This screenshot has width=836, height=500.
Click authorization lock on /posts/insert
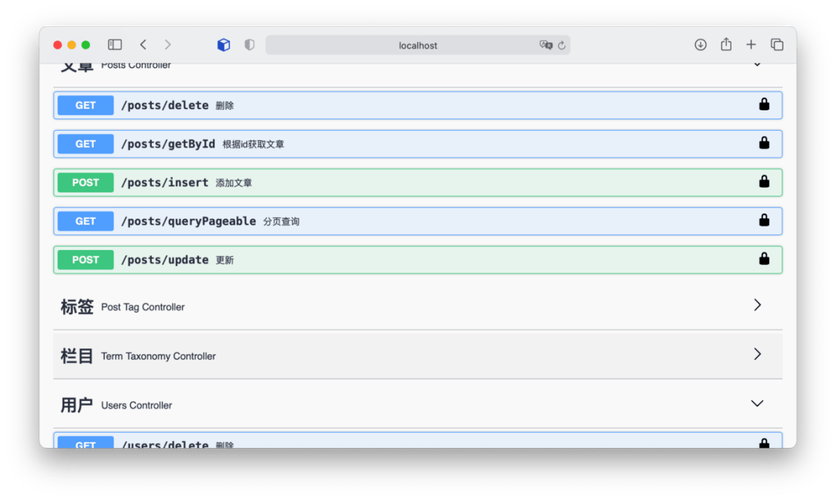[764, 182]
